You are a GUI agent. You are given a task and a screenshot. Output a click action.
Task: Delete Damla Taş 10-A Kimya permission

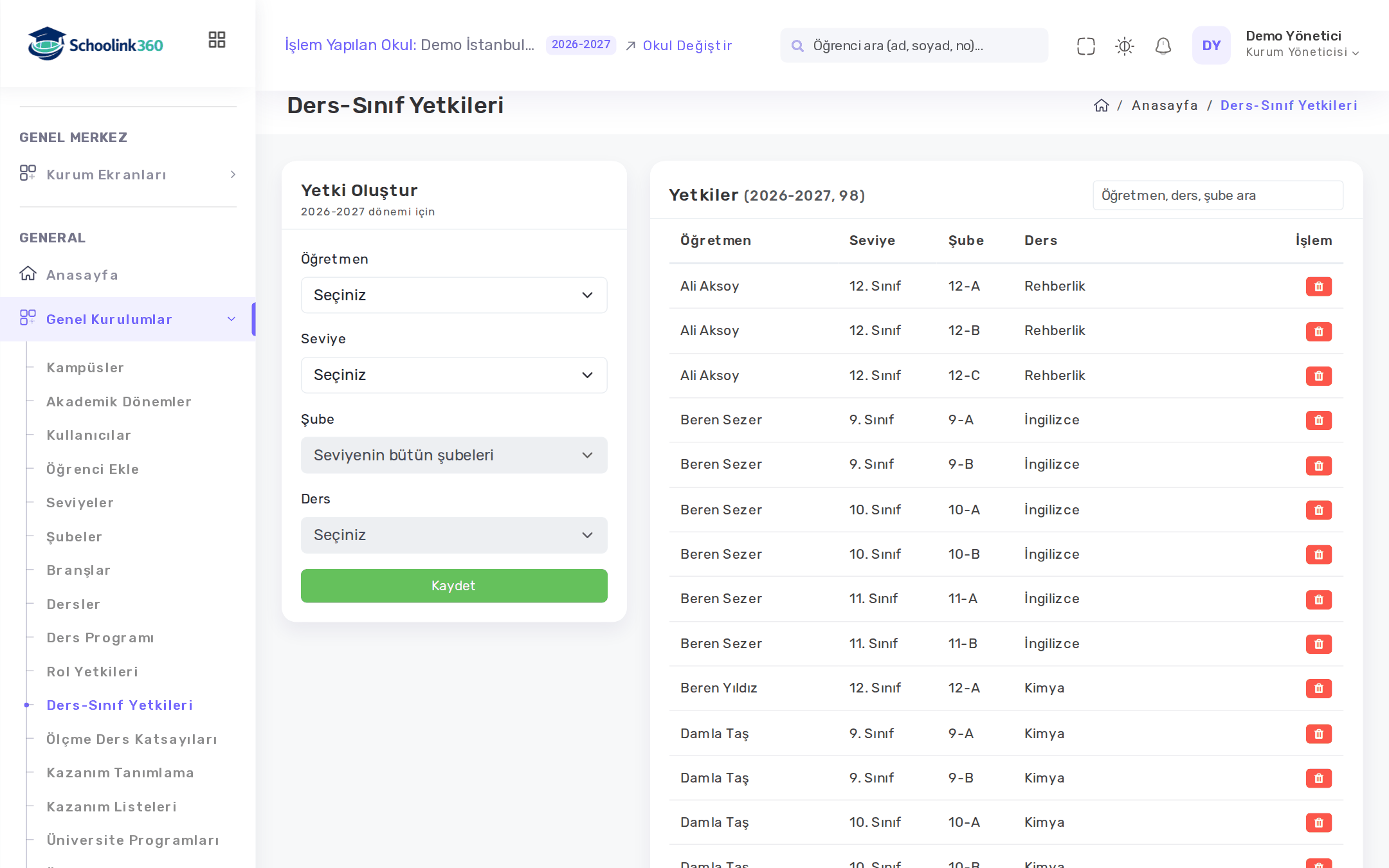1318,822
